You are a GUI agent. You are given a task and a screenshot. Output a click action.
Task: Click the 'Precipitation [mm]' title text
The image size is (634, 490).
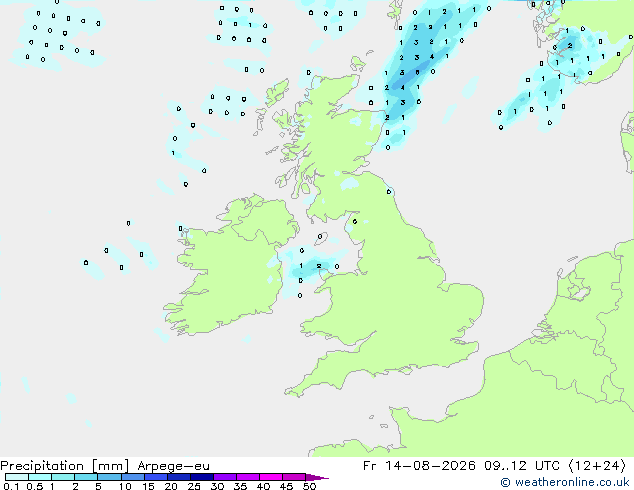pyautogui.click(x=65, y=466)
